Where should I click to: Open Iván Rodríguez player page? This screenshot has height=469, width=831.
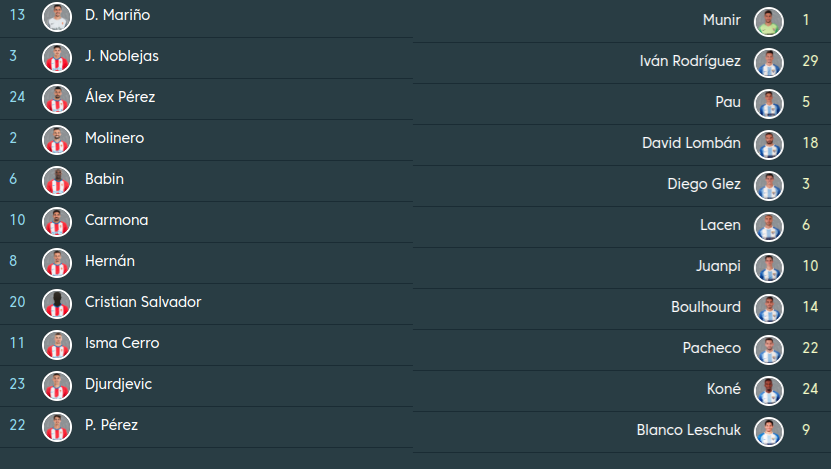(x=690, y=61)
